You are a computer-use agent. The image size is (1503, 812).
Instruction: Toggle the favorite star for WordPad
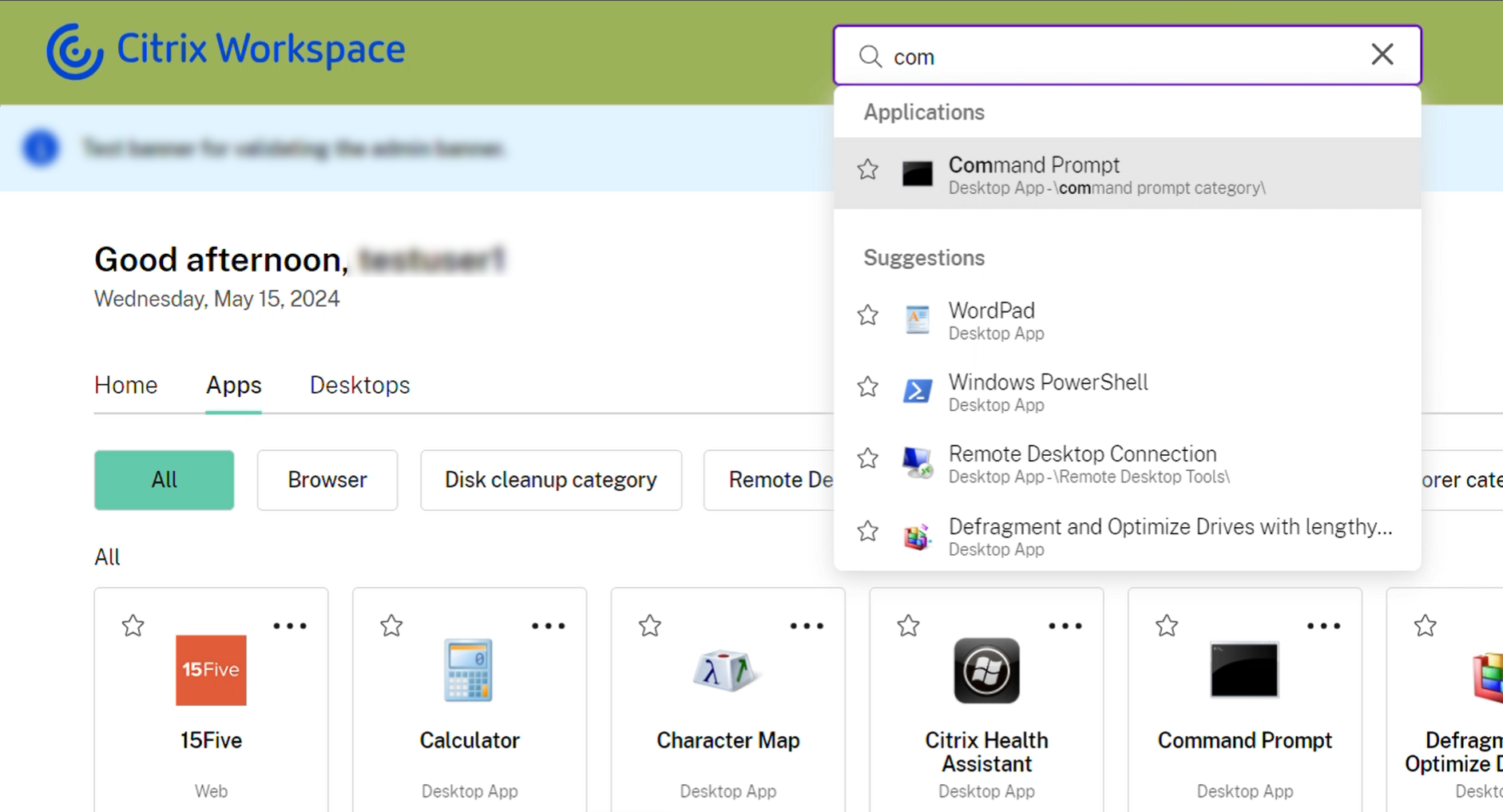tap(868, 315)
